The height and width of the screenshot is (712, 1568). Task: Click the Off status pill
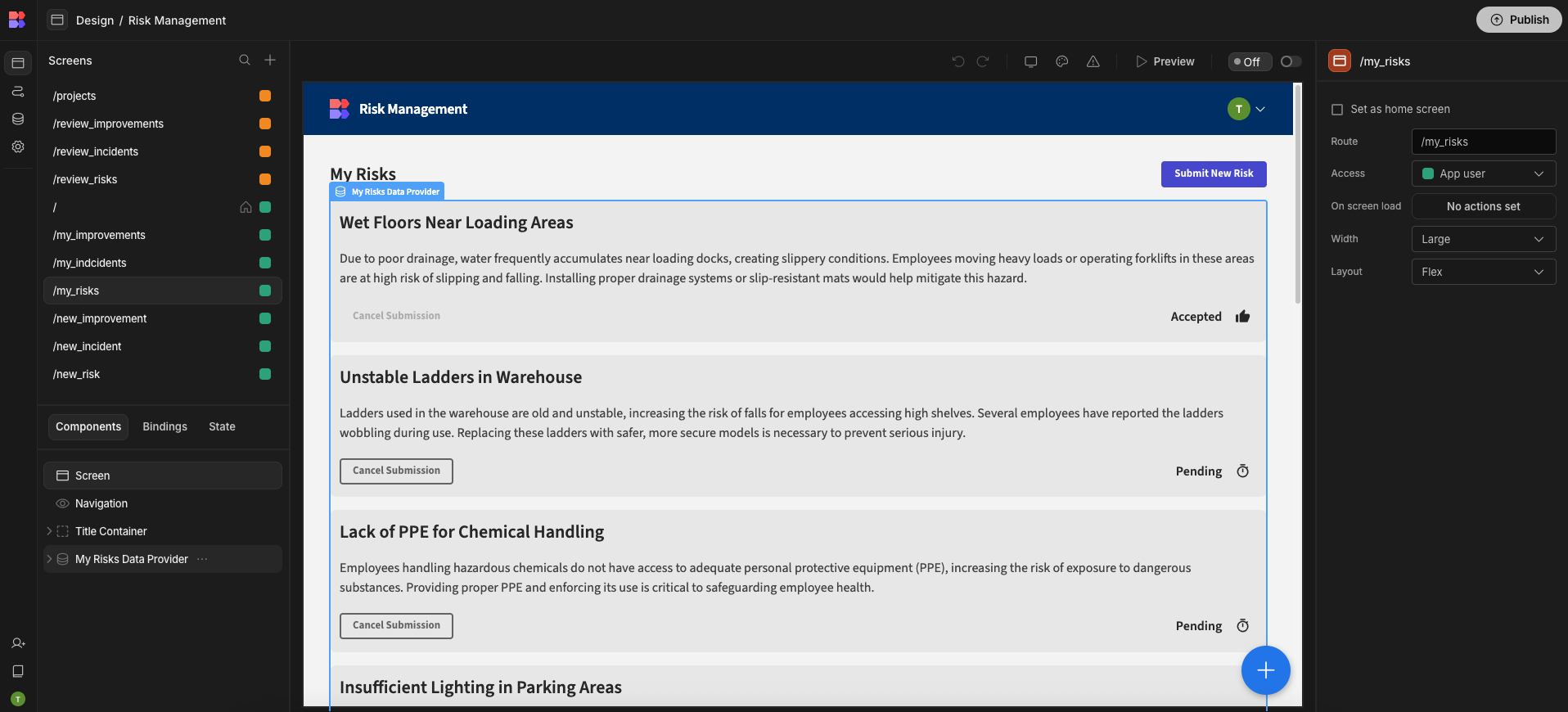click(1250, 61)
